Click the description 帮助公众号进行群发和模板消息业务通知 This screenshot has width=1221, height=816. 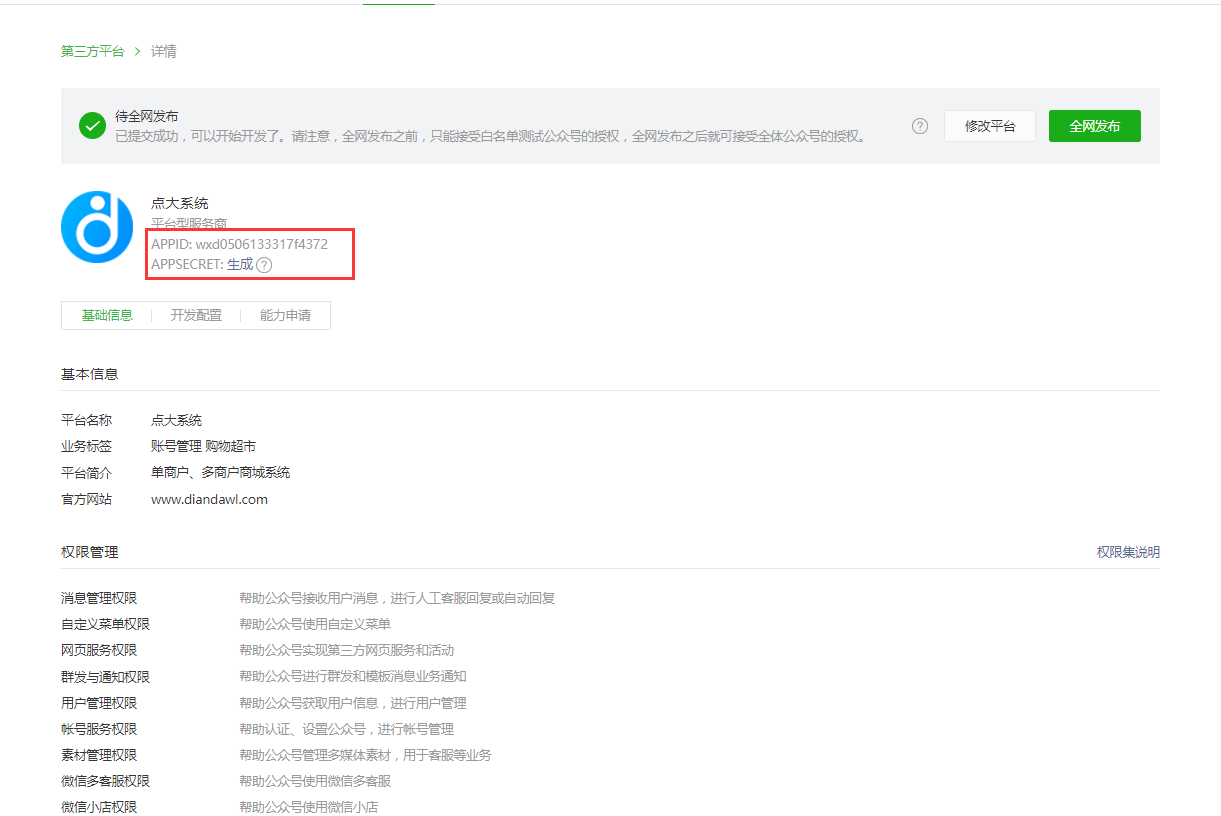(353, 677)
